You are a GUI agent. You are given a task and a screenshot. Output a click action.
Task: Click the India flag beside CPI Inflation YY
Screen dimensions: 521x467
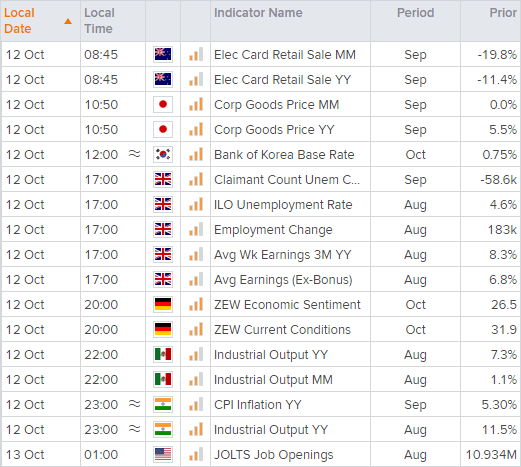click(x=163, y=404)
